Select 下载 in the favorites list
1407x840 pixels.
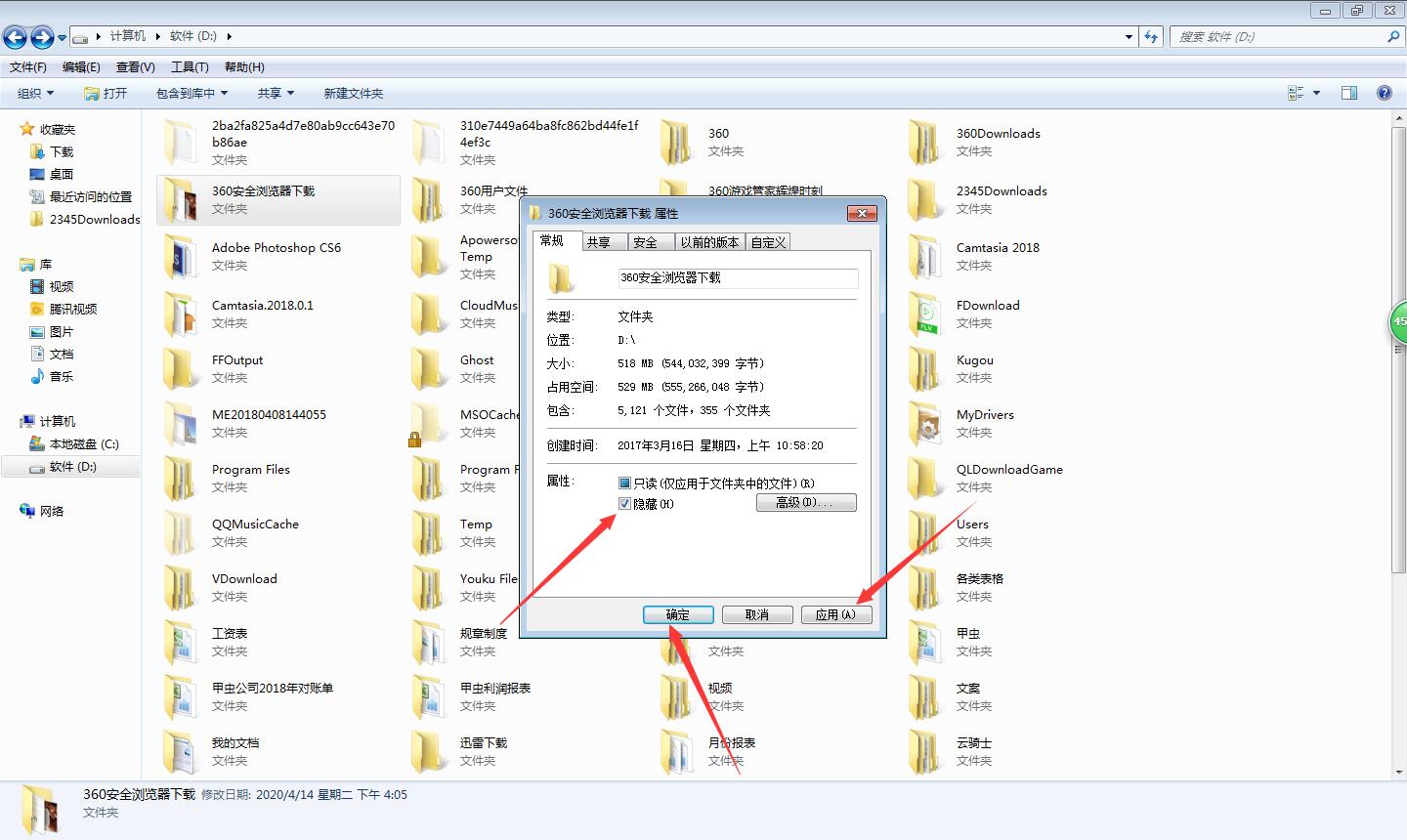click(x=62, y=151)
